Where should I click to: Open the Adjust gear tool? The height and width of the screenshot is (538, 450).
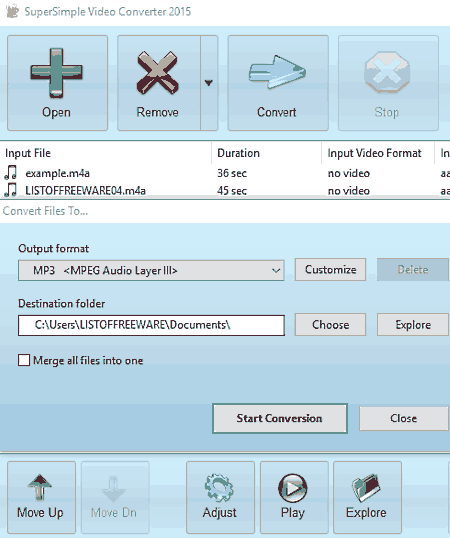220,497
